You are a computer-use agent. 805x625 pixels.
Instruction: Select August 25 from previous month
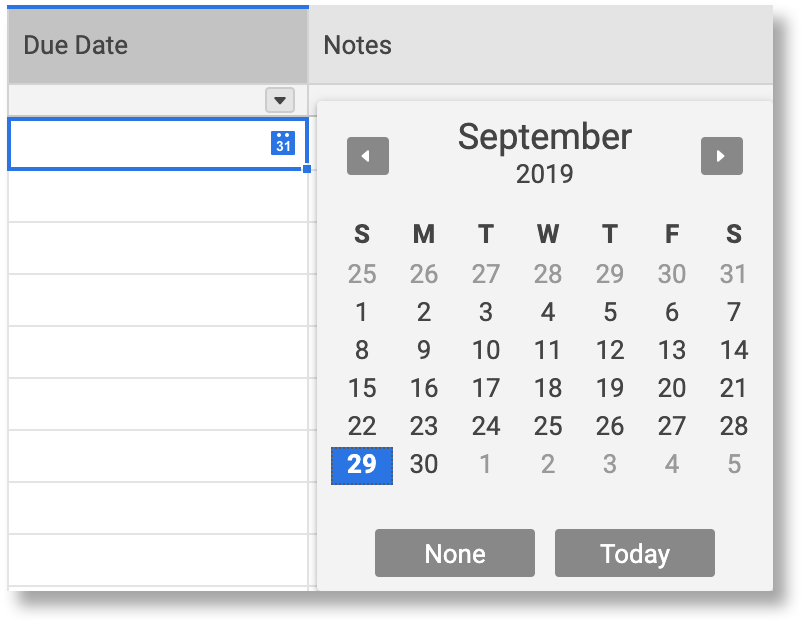point(362,274)
